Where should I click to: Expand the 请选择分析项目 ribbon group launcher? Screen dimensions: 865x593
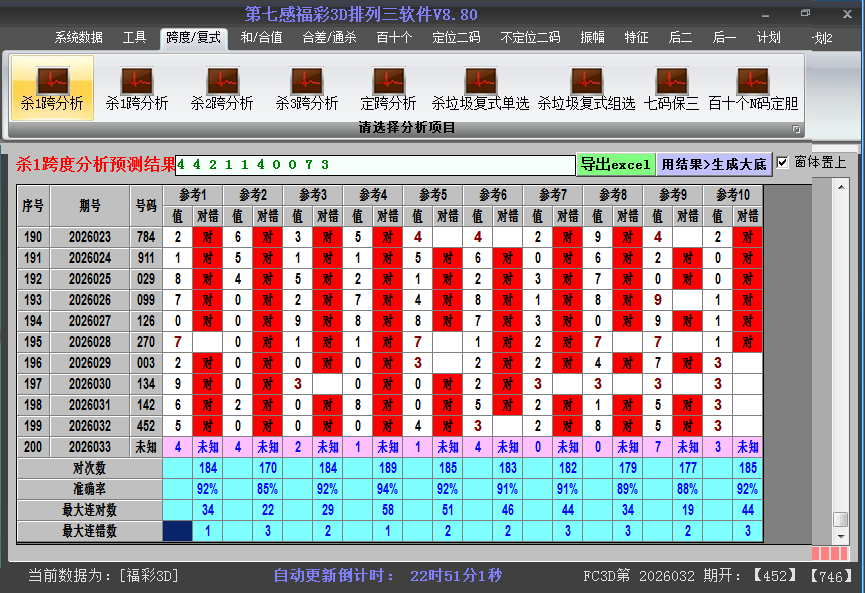pyautogui.click(x=797, y=129)
